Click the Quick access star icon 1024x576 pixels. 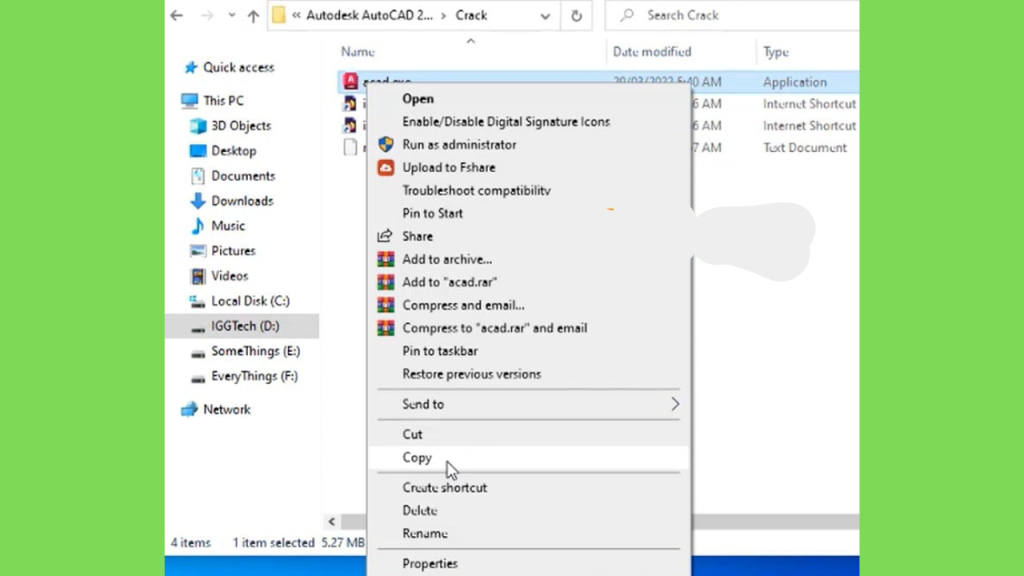click(191, 67)
